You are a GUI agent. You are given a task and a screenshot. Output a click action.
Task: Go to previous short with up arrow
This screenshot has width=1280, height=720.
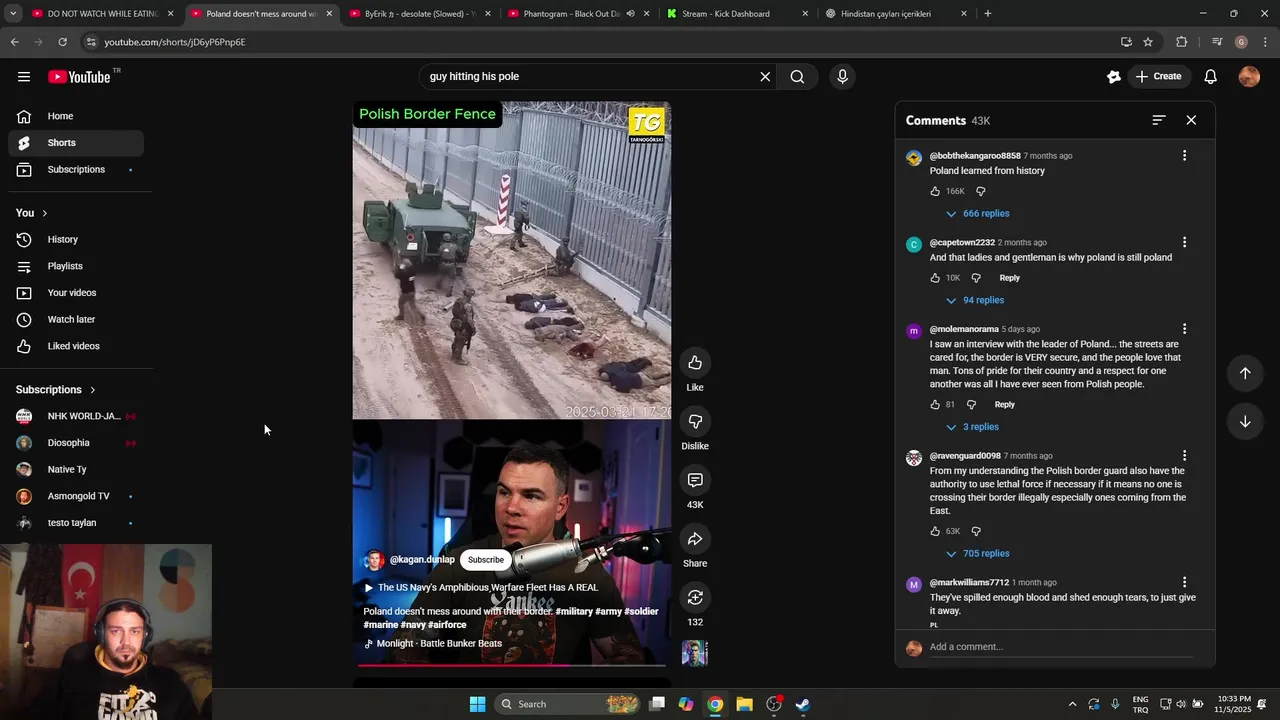click(x=1245, y=373)
